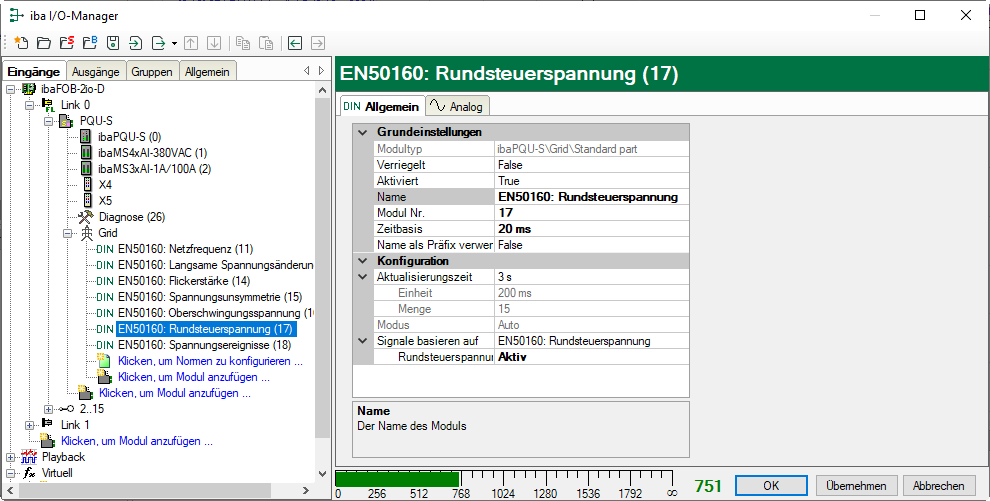Screen dimensions: 990x501
Task: Click the folder icon with red S
Action: [x=66, y=43]
